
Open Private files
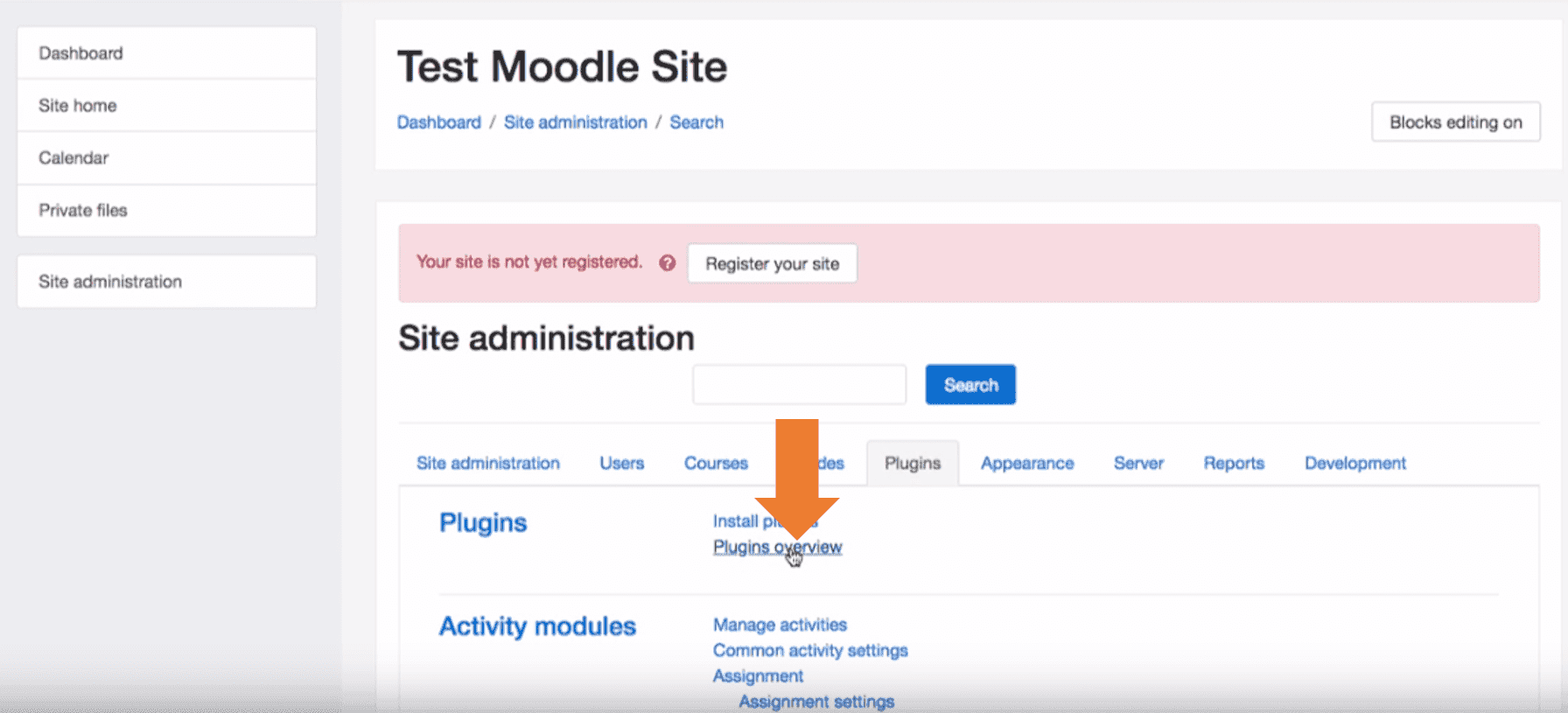pyautogui.click(x=166, y=211)
